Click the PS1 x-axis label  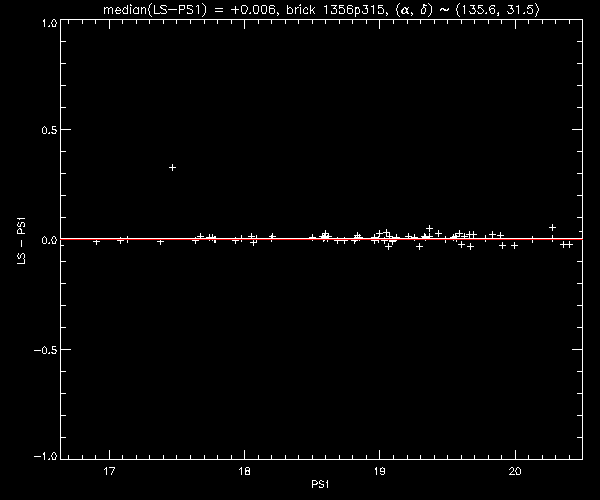[x=320, y=484]
